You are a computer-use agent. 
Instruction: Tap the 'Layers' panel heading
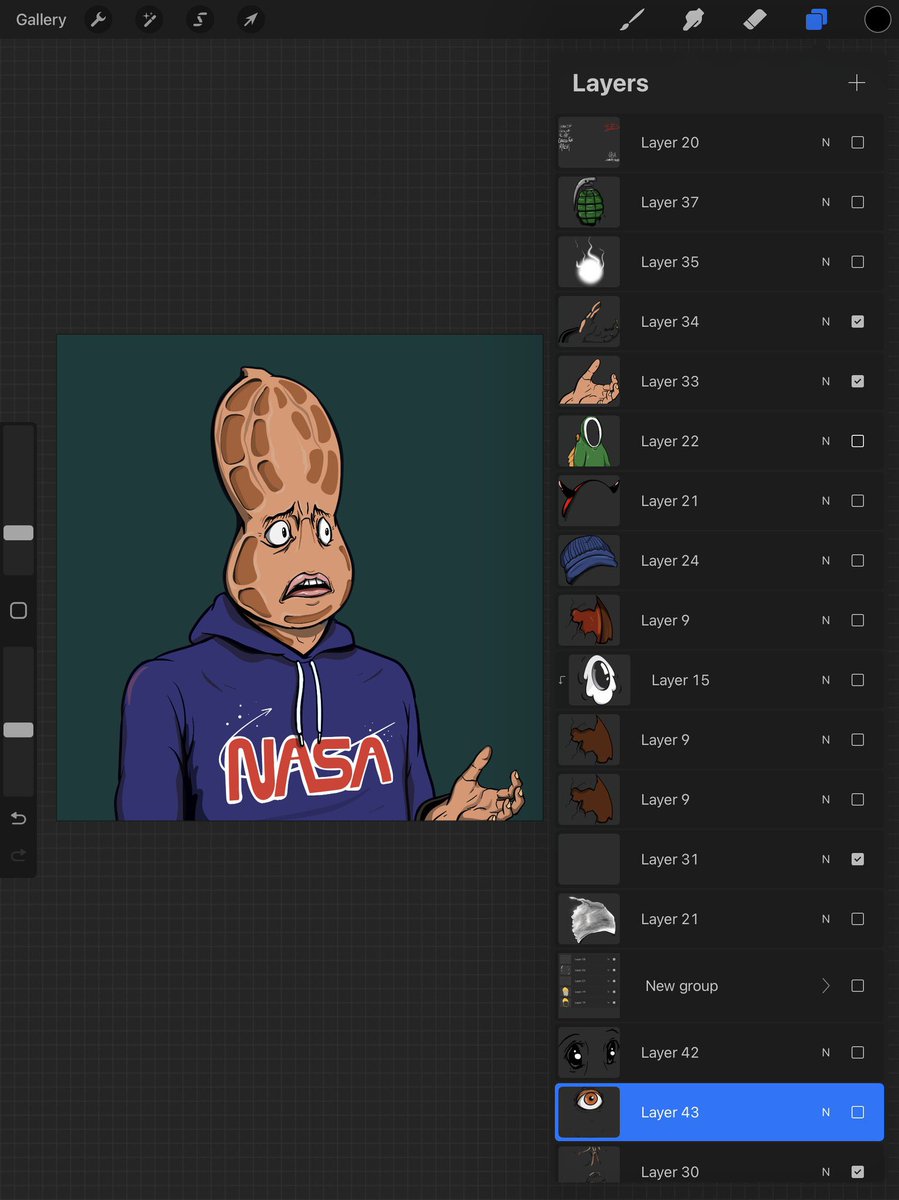(x=610, y=84)
